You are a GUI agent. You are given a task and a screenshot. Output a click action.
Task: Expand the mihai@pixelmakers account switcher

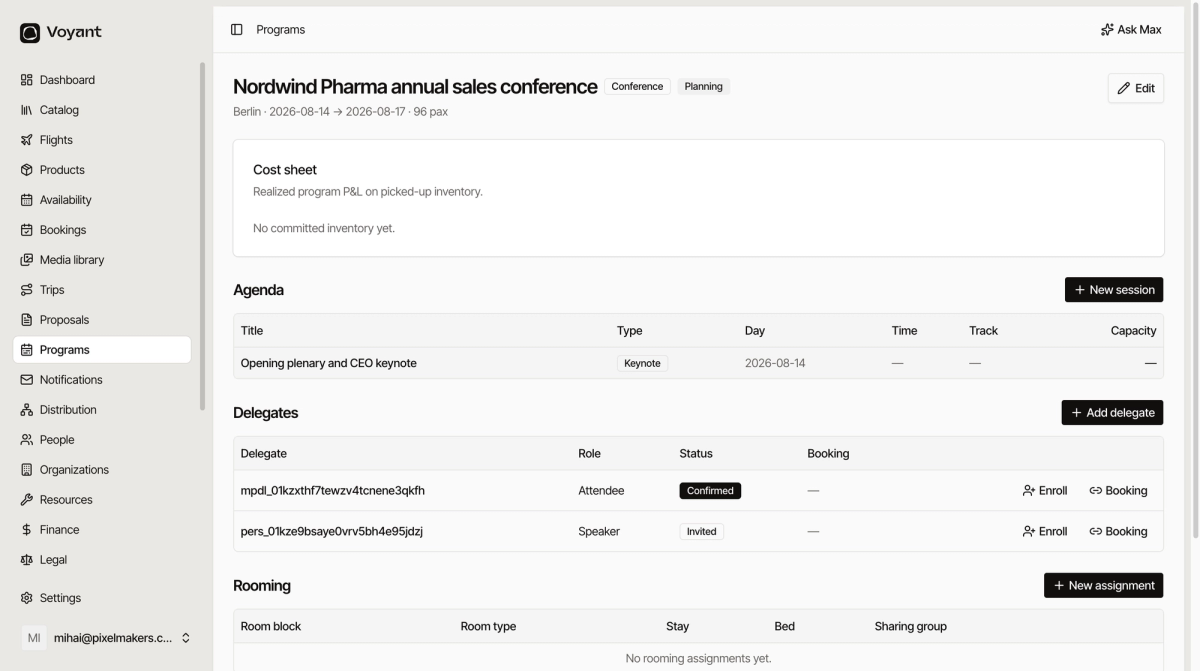click(106, 638)
